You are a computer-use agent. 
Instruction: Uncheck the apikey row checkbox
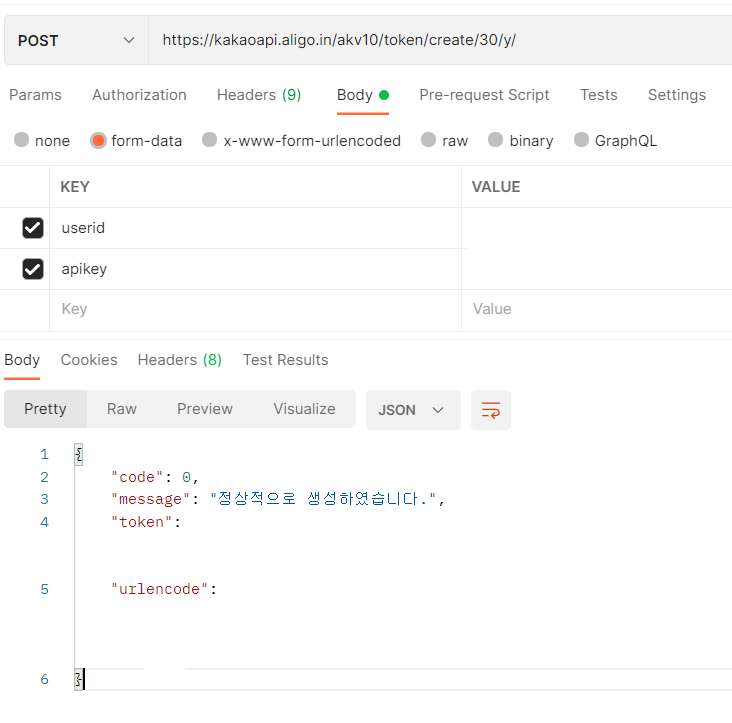(33, 269)
